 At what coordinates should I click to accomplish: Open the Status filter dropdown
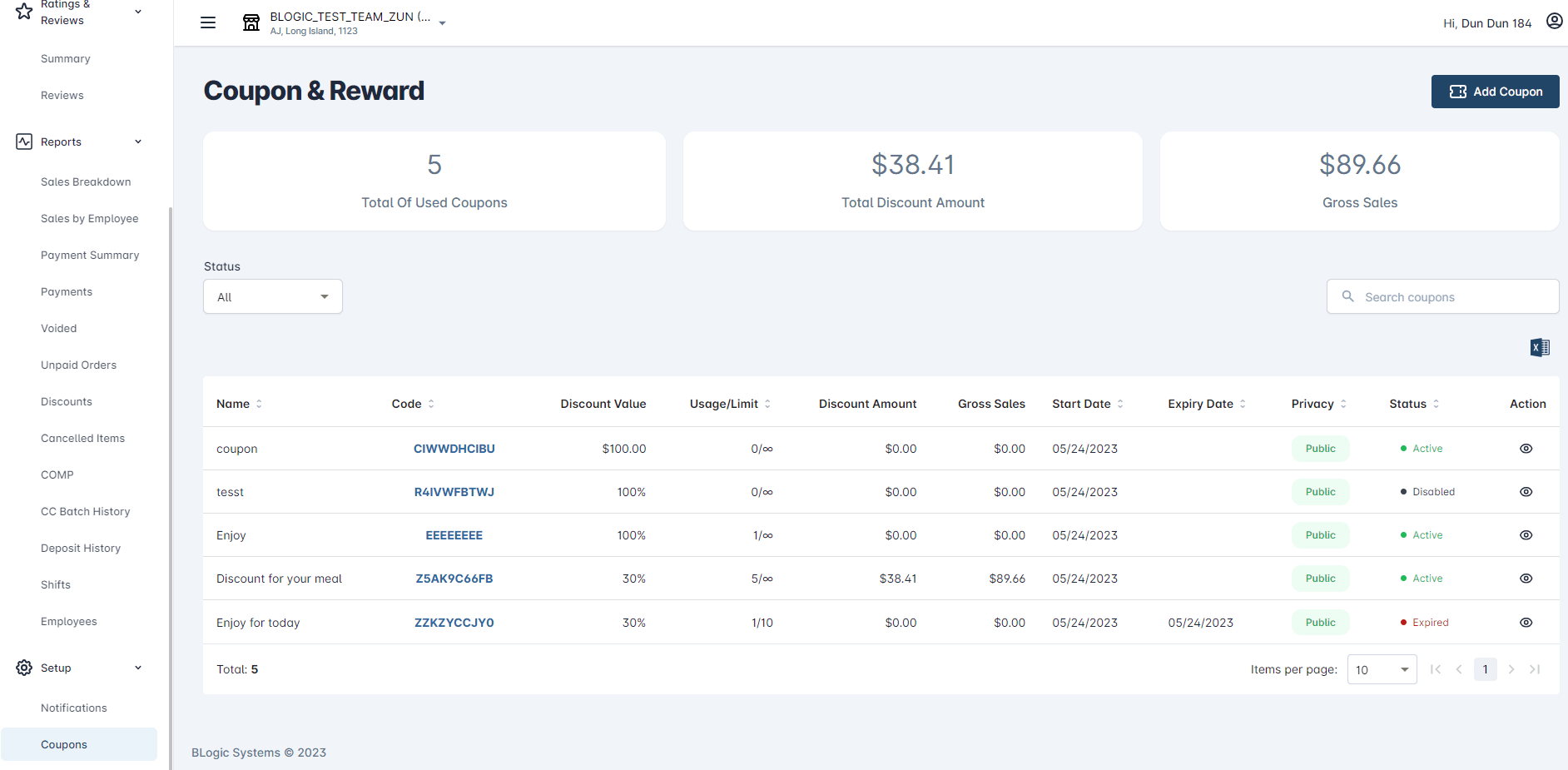click(x=273, y=297)
